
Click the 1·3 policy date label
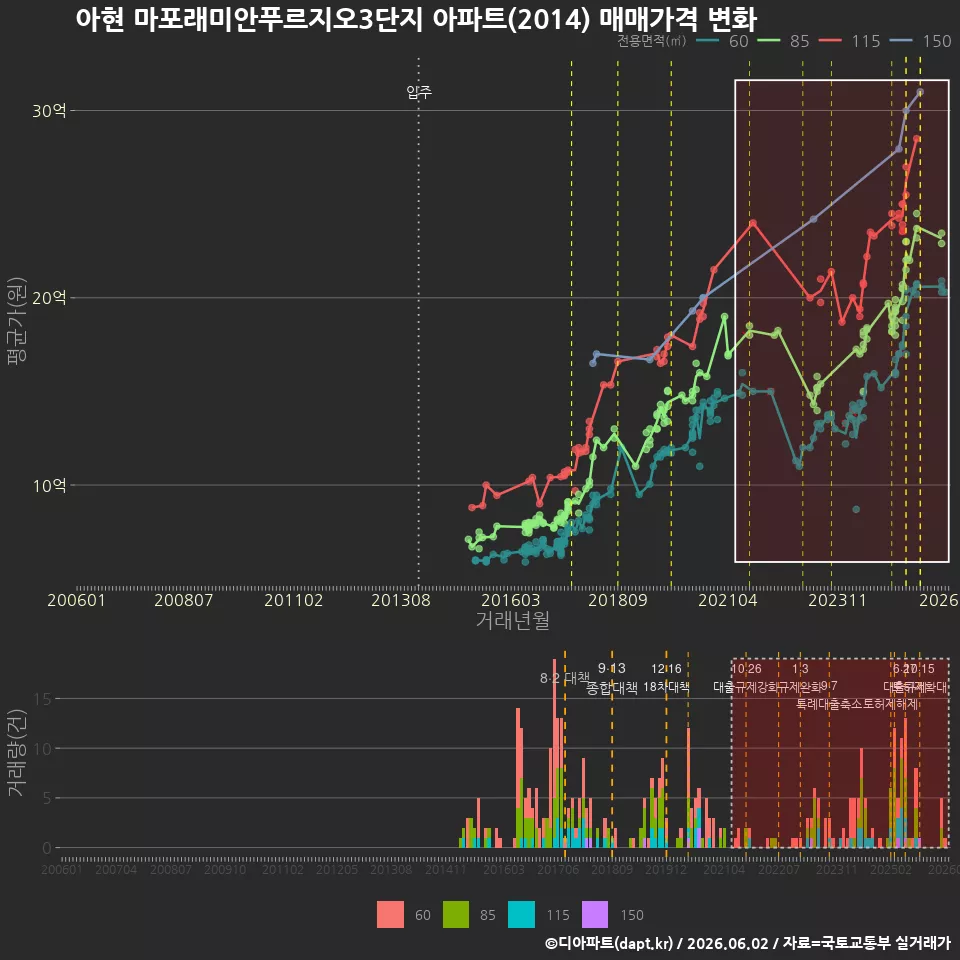pos(800,669)
